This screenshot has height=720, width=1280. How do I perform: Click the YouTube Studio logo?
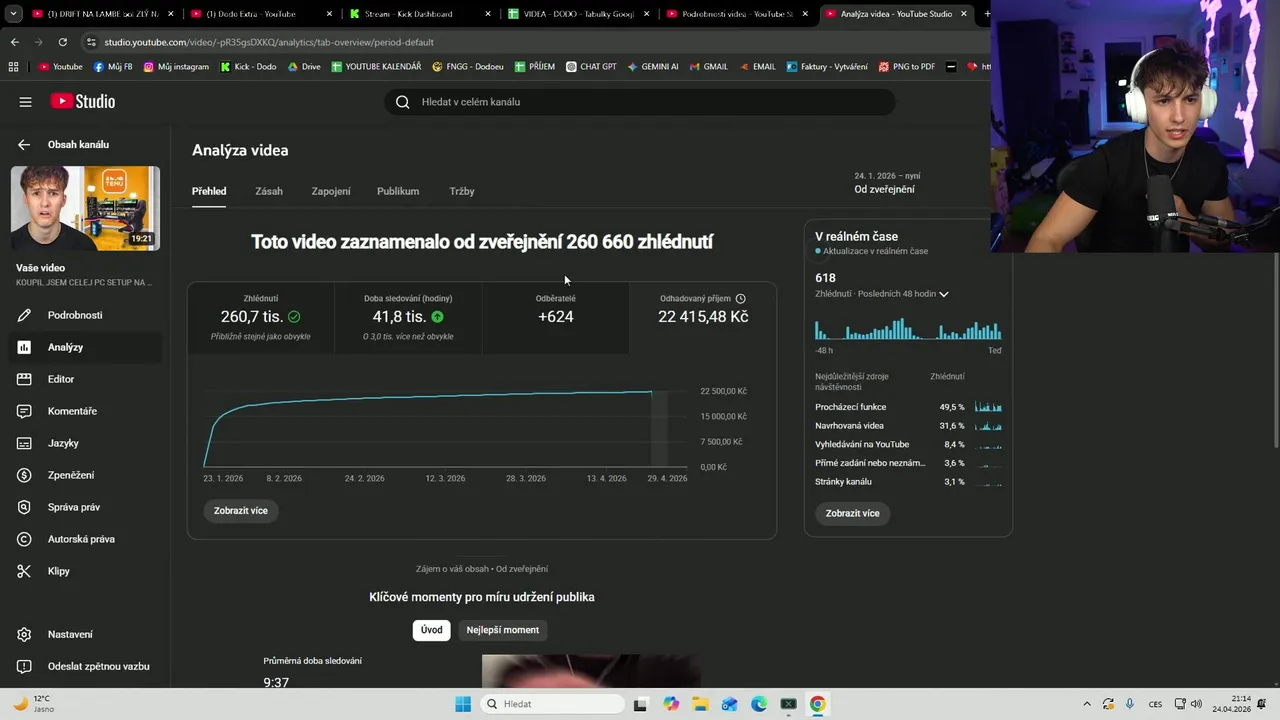point(83,102)
